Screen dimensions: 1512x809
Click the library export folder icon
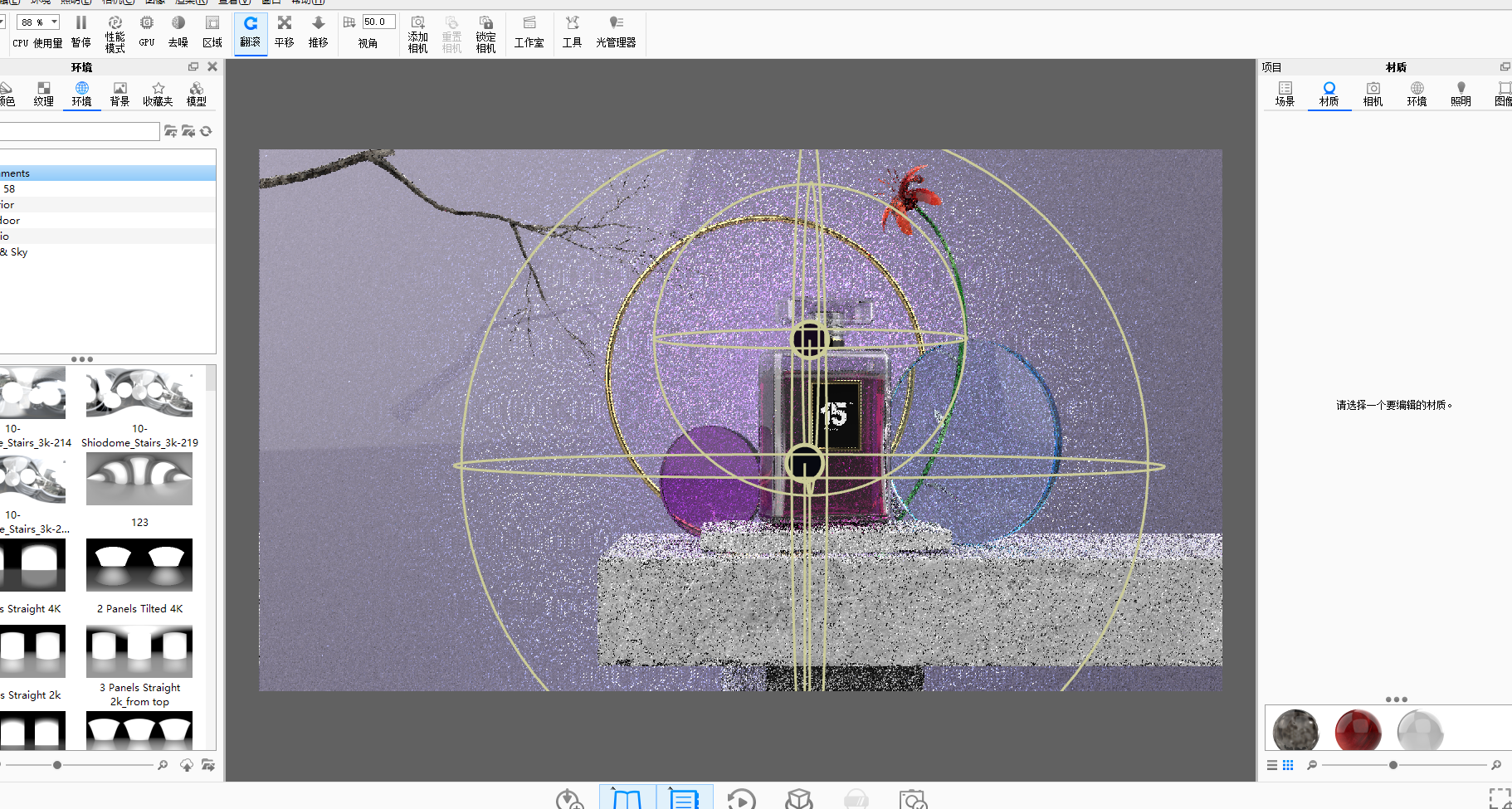[207, 765]
